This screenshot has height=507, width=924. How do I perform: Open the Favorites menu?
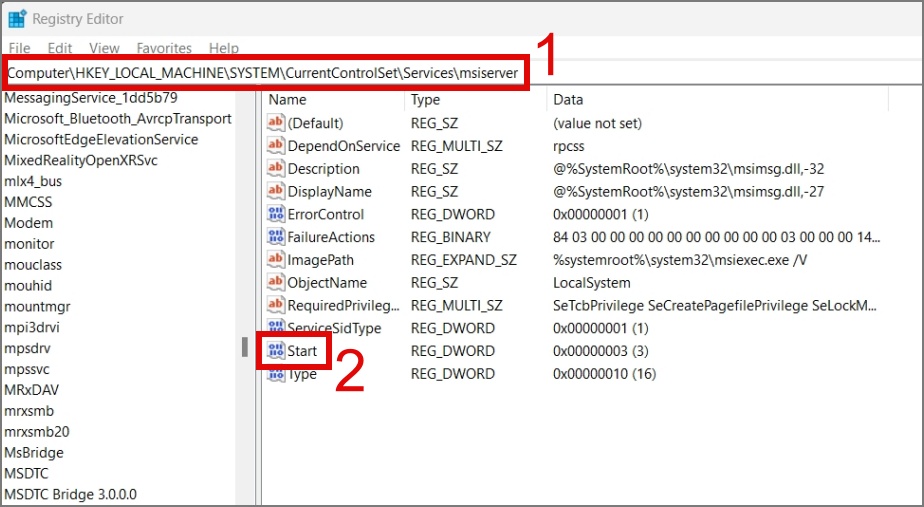[164, 48]
